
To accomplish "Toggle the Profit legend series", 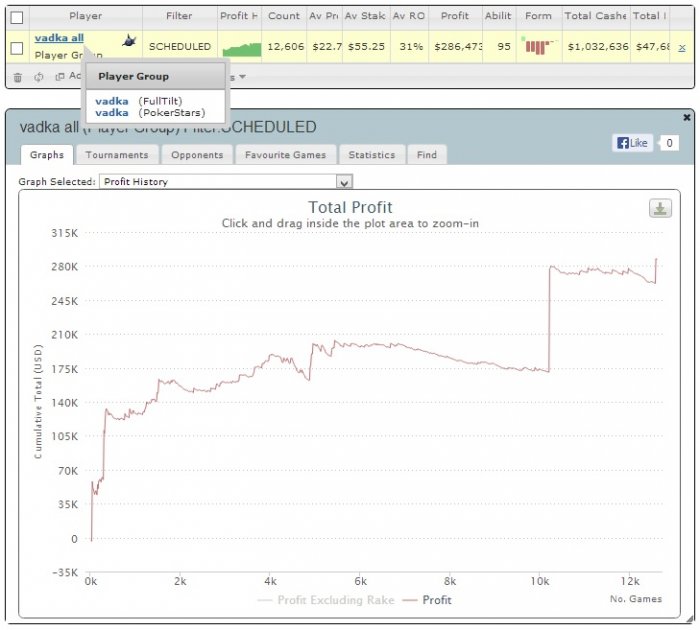I will [427, 600].
